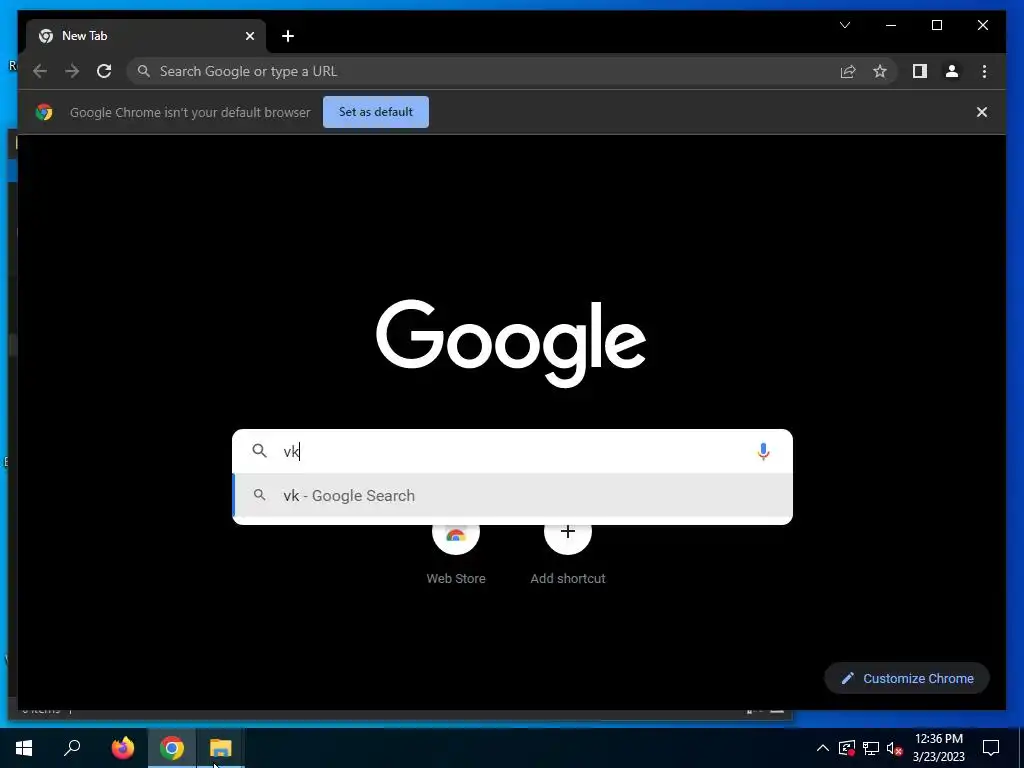Click the network icon in system tray
1024x768 pixels.
coord(871,748)
